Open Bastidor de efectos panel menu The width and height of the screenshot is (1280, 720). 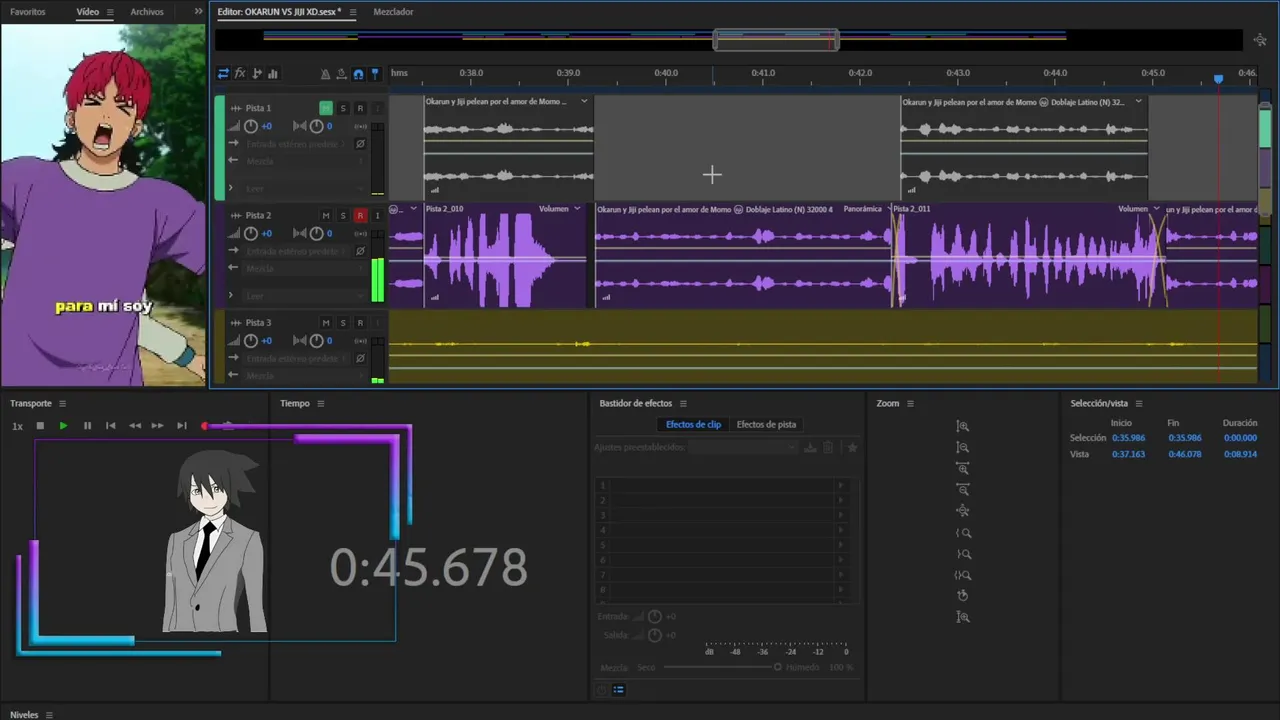coord(683,404)
